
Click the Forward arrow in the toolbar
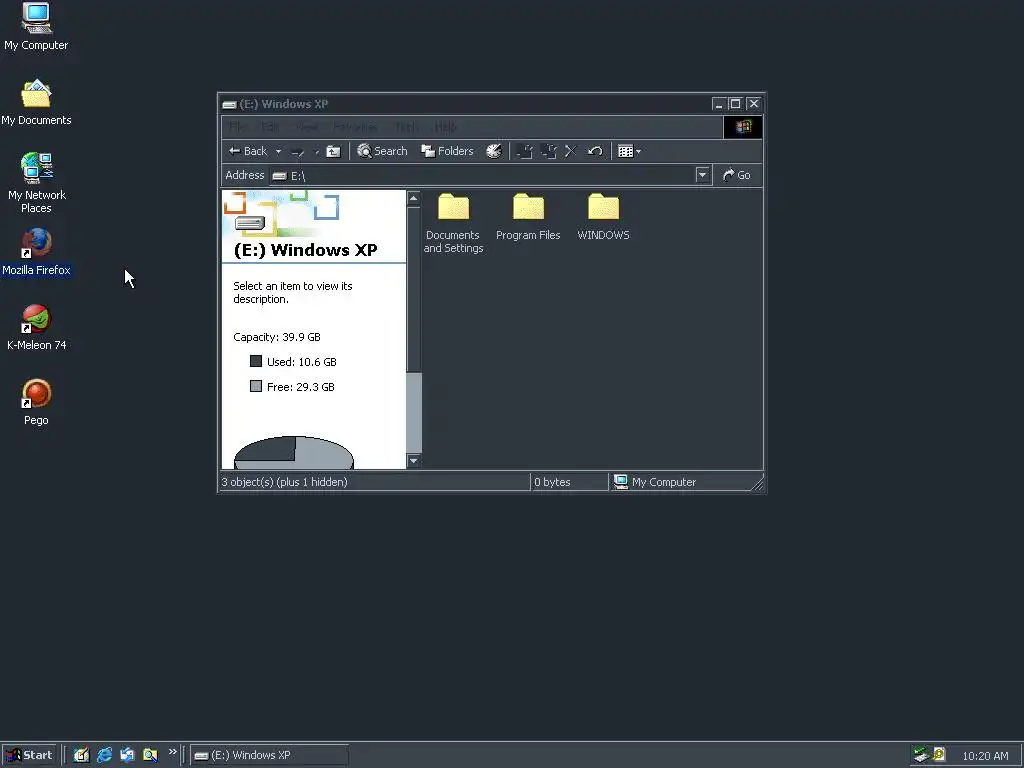tap(298, 152)
